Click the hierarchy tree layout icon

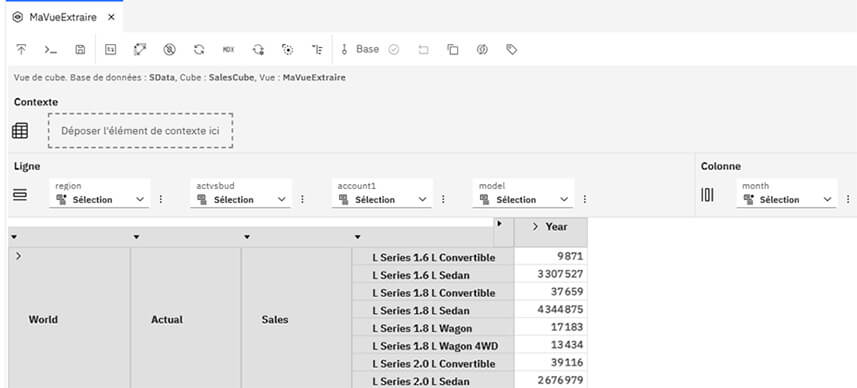[x=317, y=50]
